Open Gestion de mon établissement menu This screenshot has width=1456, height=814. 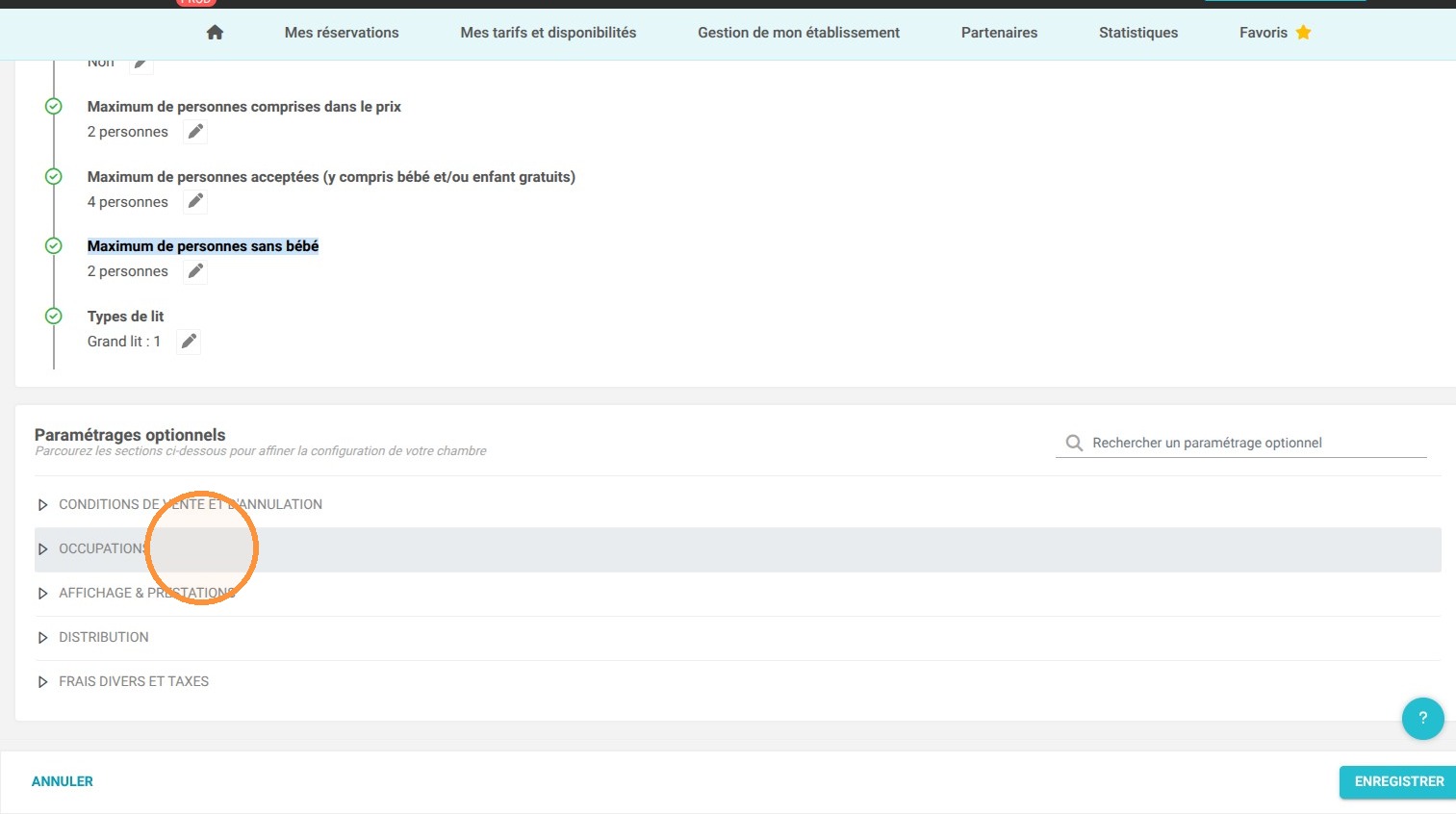pyautogui.click(x=799, y=33)
